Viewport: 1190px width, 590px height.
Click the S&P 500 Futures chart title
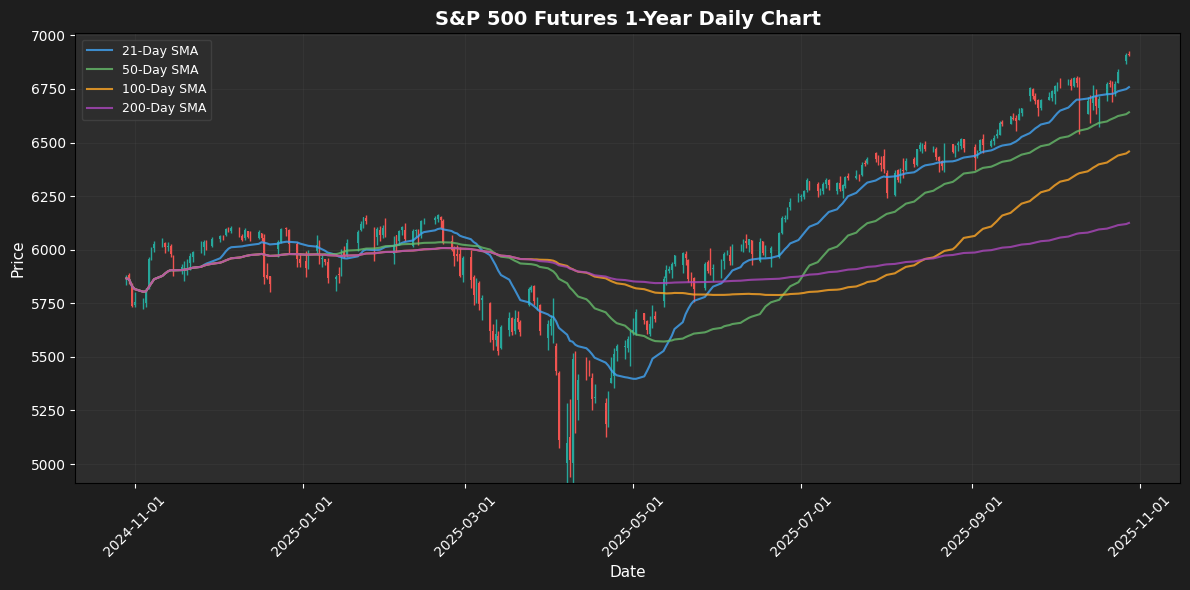click(x=627, y=19)
